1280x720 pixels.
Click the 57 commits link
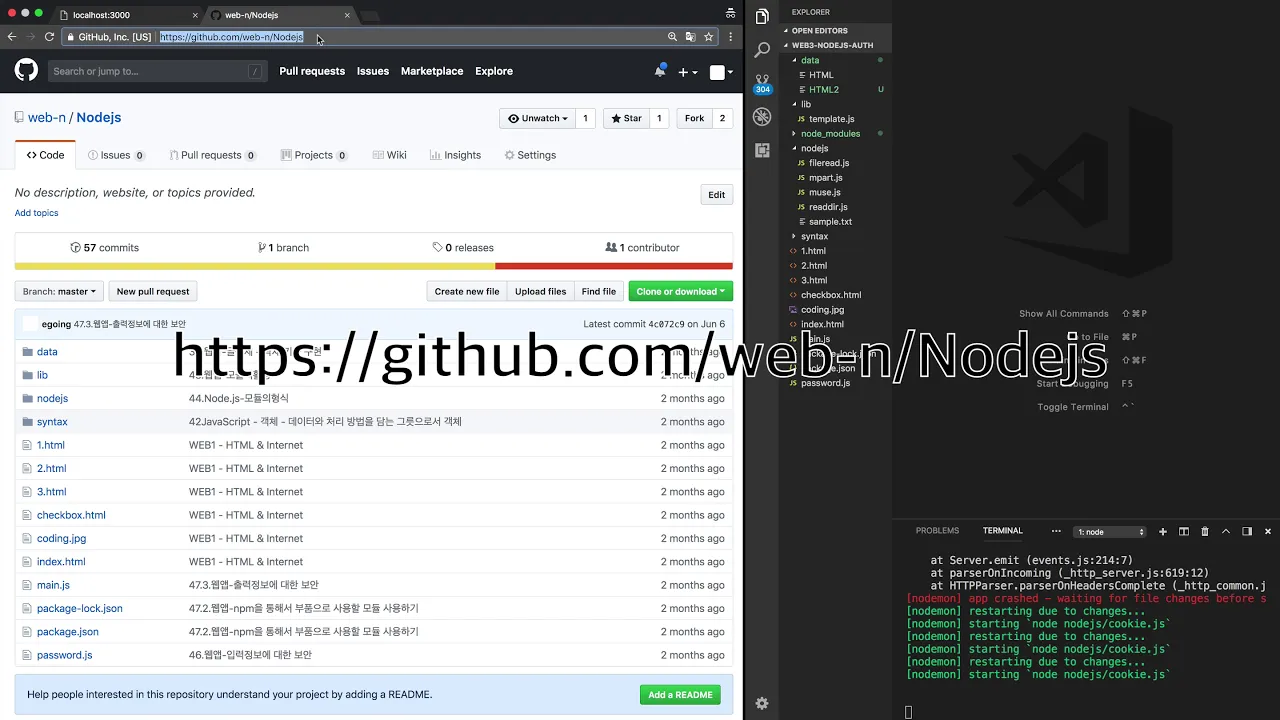tap(105, 247)
